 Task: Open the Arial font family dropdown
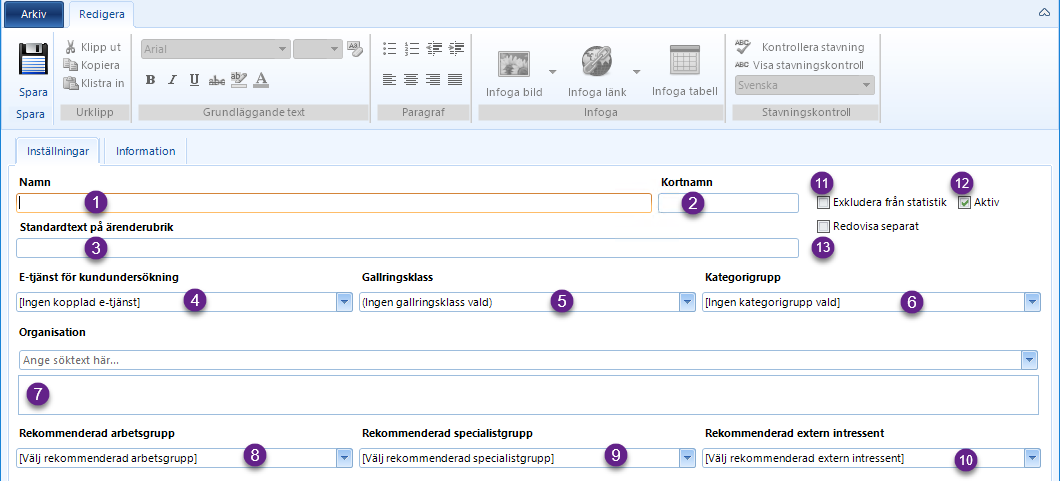click(x=283, y=49)
